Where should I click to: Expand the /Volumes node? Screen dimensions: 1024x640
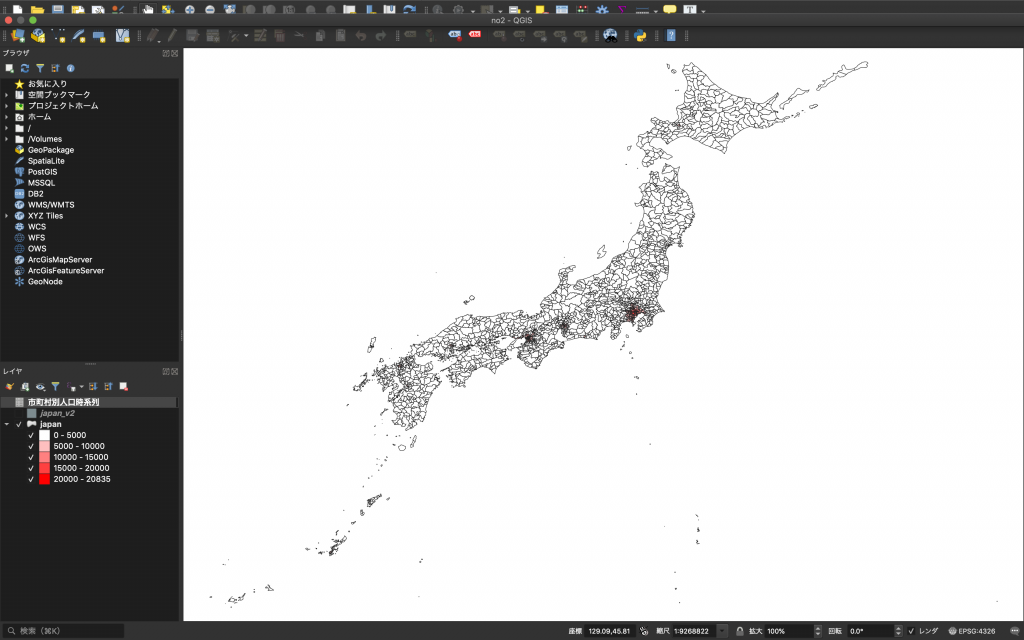pyautogui.click(x=7, y=139)
